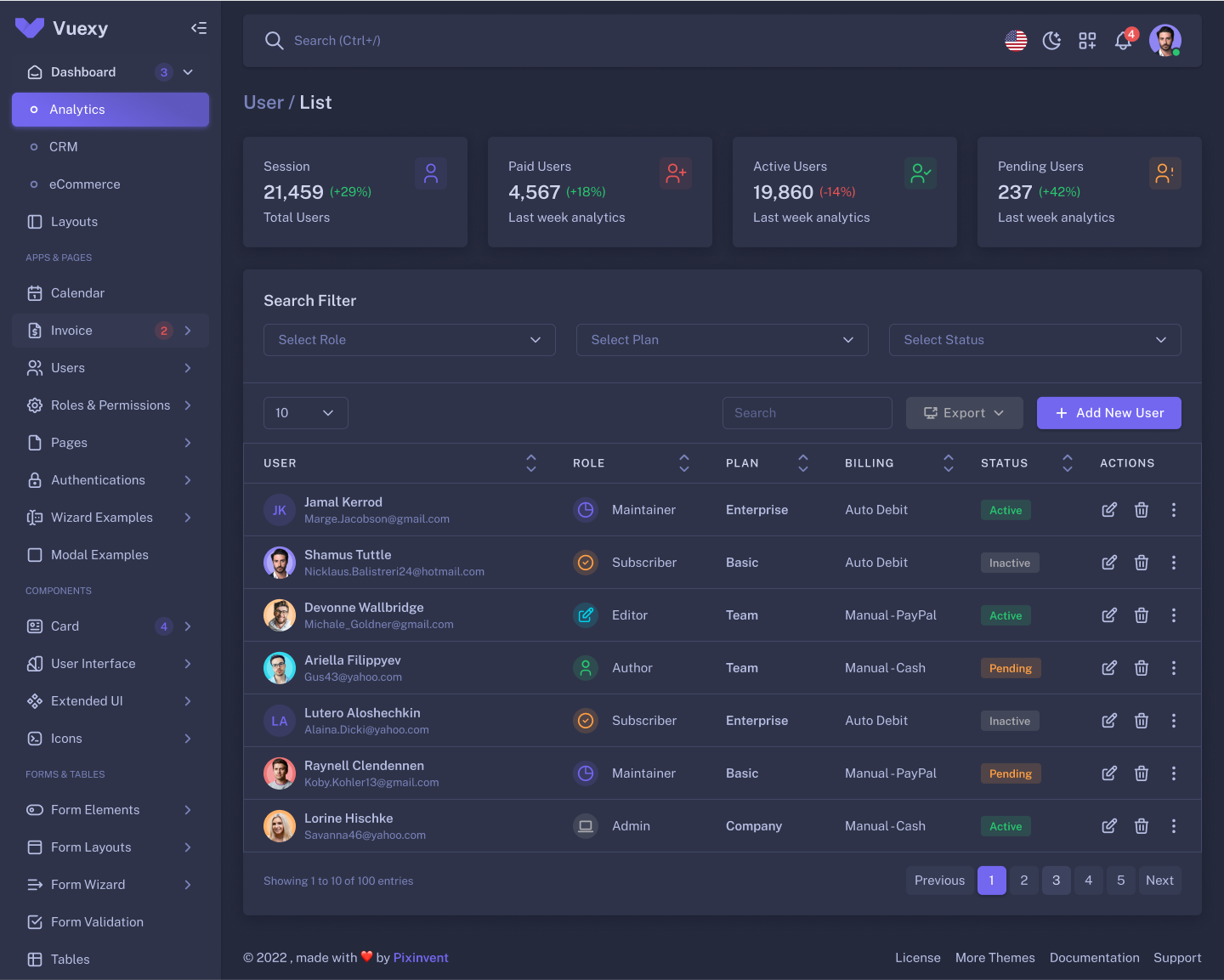
Task: Change entries per page in the 10 dropdown
Action: click(x=305, y=412)
